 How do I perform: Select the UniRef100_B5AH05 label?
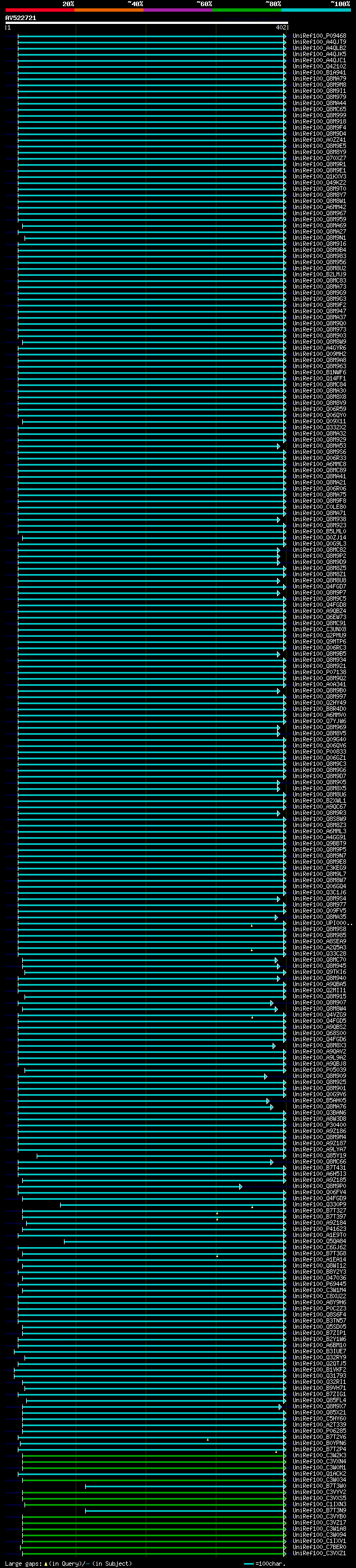click(x=319, y=1101)
